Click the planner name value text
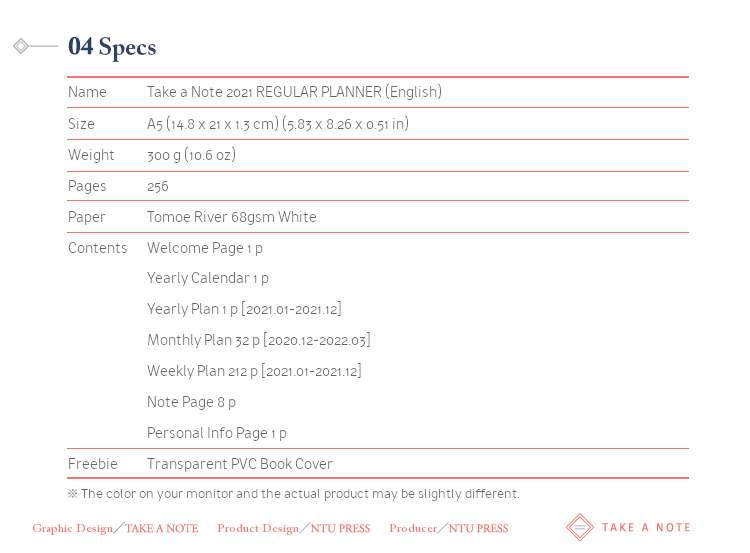This screenshot has width=750, height=553. 294,92
